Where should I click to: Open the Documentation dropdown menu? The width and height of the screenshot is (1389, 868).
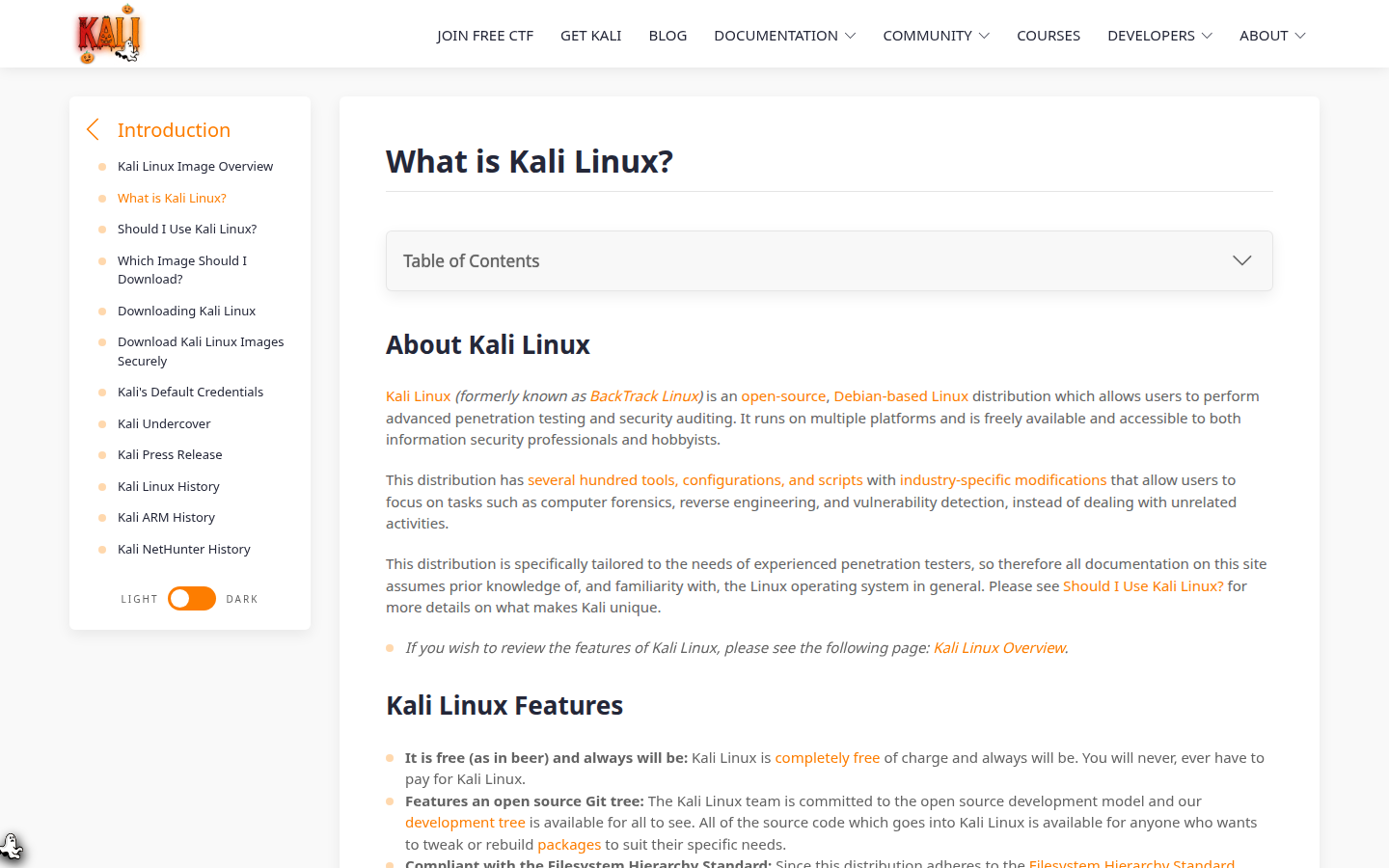[x=784, y=36]
